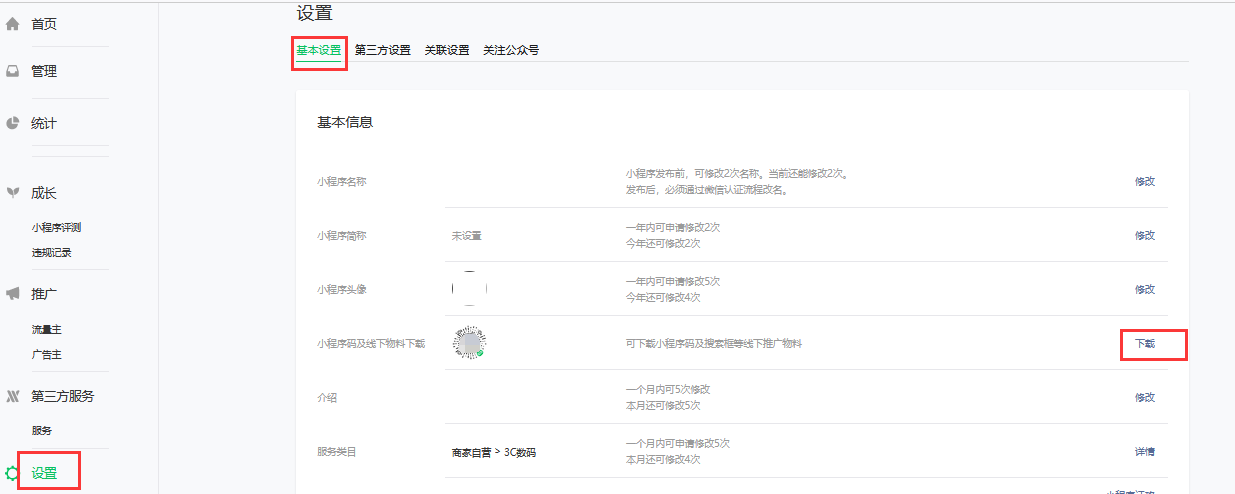Click the 小程序码及线下物料下载 label
The width and height of the screenshot is (1235, 494).
[x=371, y=344]
